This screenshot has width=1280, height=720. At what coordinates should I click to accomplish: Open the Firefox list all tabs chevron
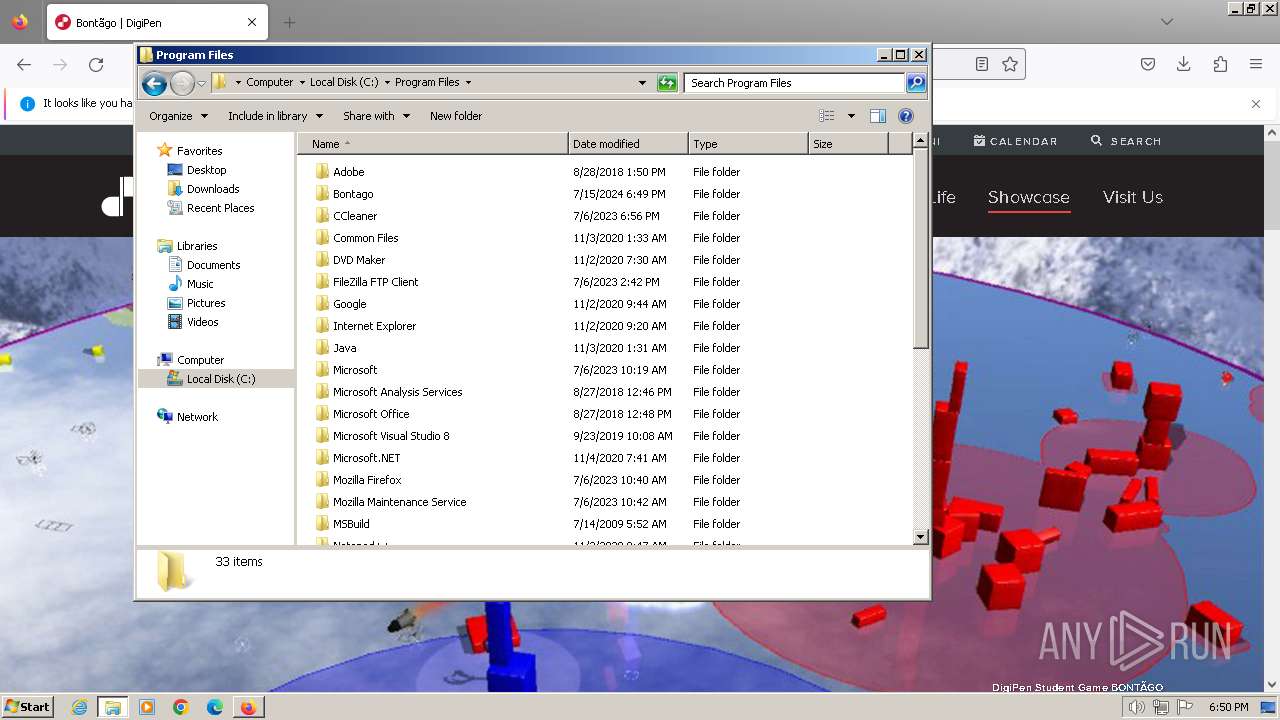click(x=1167, y=22)
